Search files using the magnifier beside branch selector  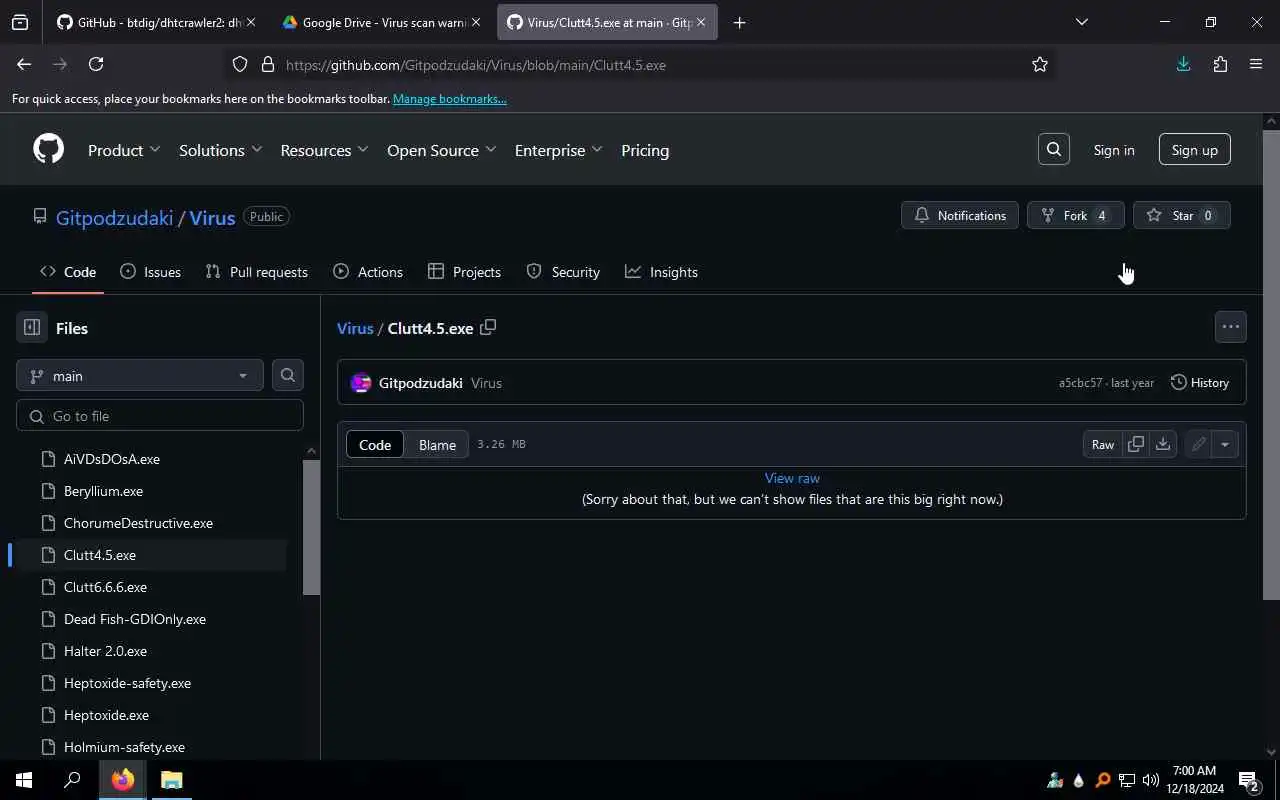(288, 375)
